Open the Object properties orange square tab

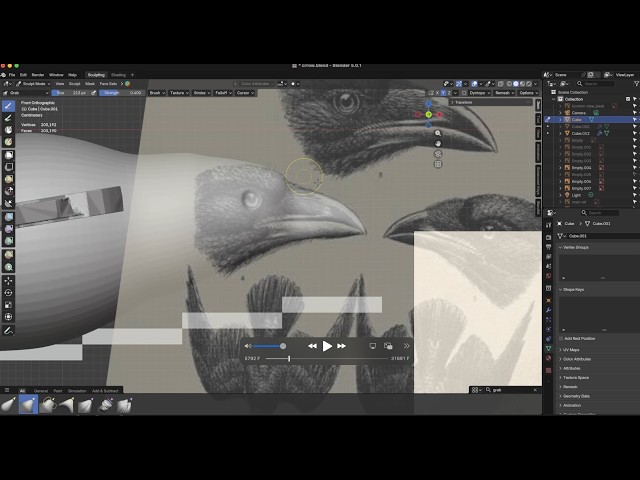point(549,300)
